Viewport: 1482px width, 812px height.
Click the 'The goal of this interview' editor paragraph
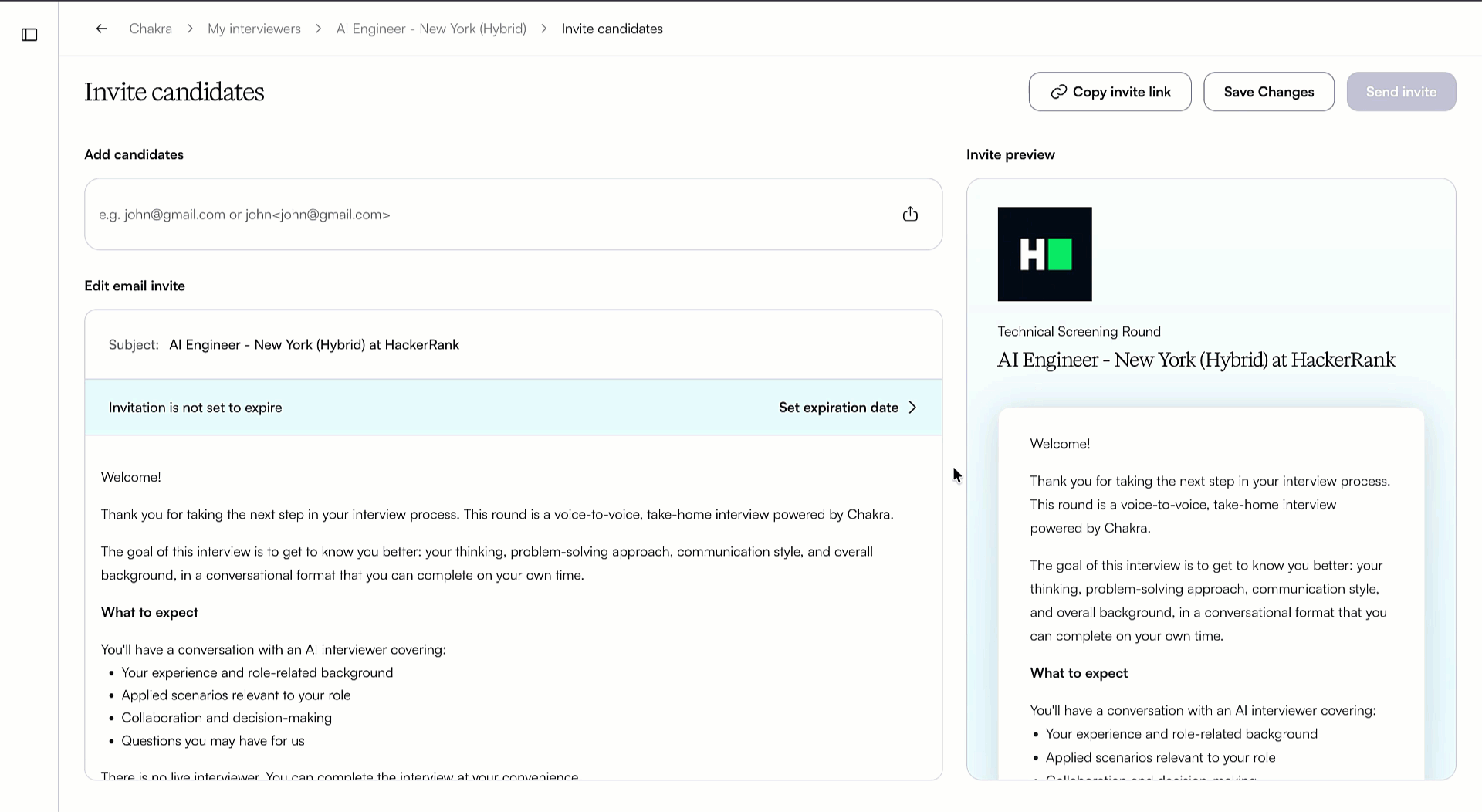tap(487, 563)
